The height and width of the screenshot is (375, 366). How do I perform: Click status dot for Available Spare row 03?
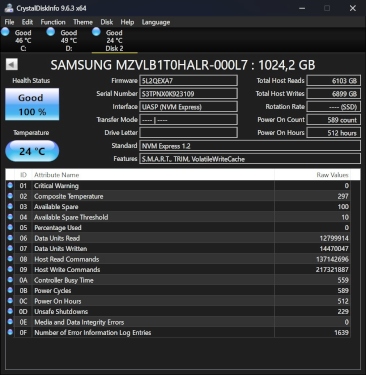point(10,206)
